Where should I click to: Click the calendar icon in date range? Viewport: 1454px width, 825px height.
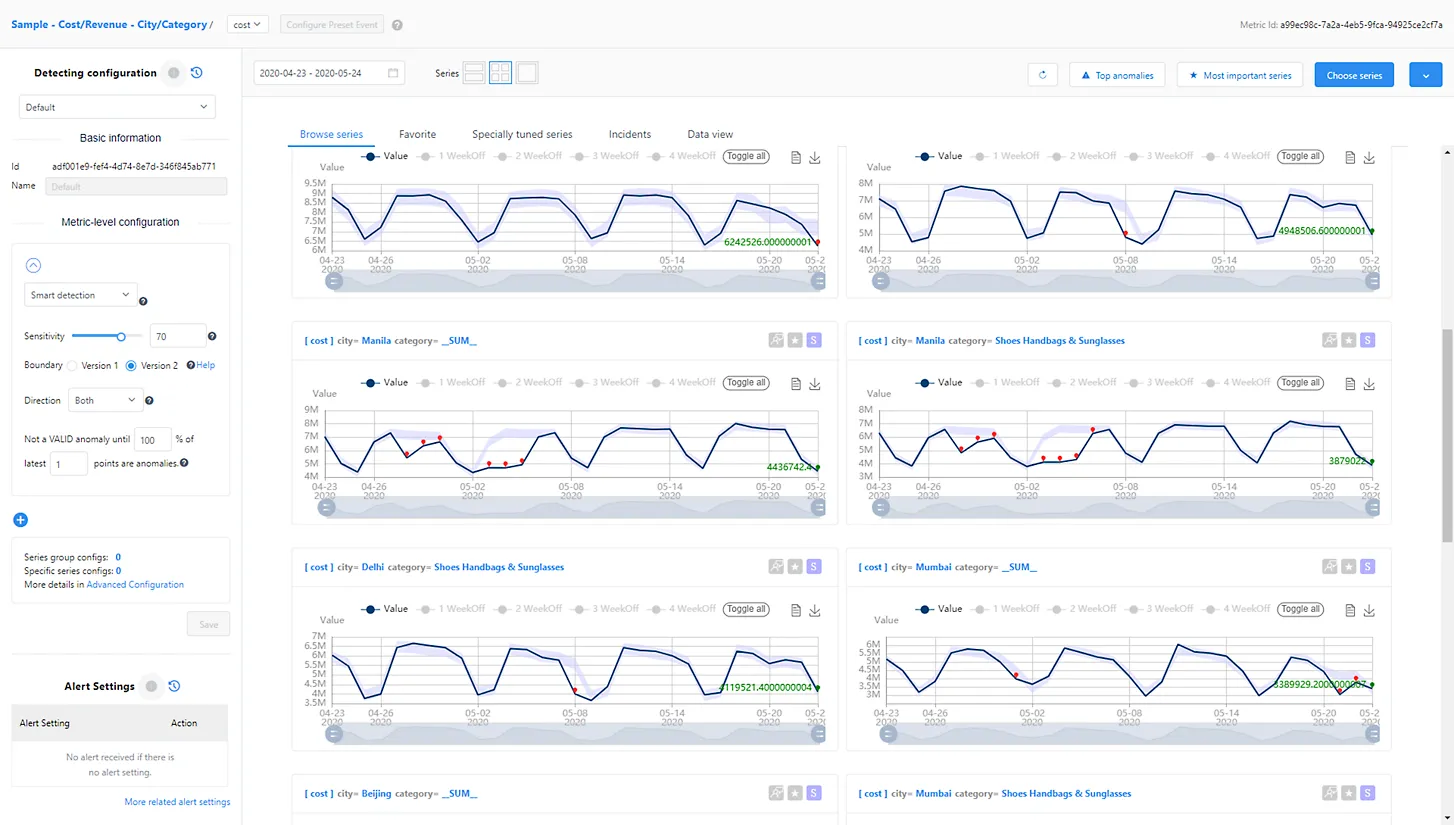(393, 74)
